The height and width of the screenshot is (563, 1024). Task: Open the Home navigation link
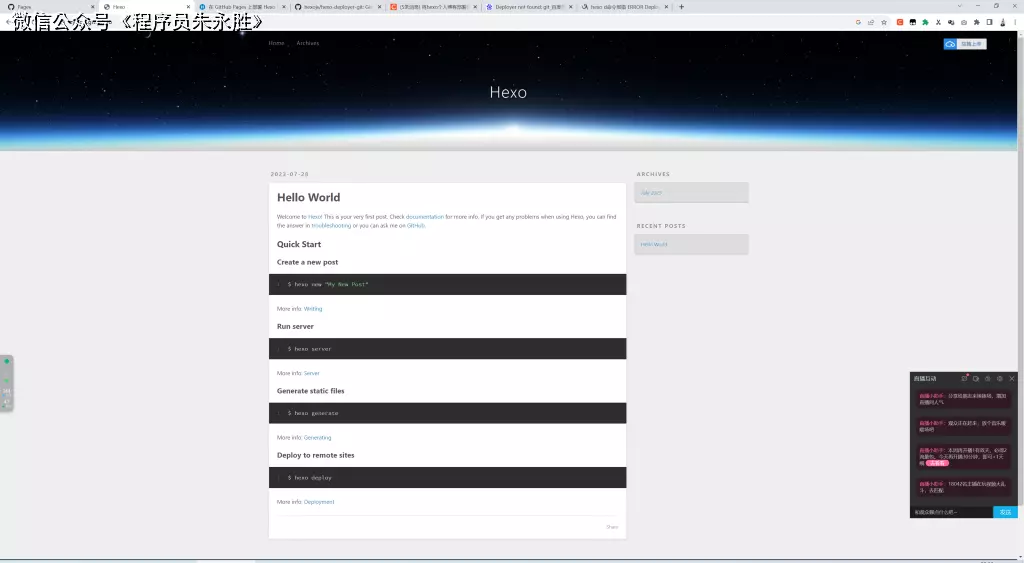click(x=276, y=43)
